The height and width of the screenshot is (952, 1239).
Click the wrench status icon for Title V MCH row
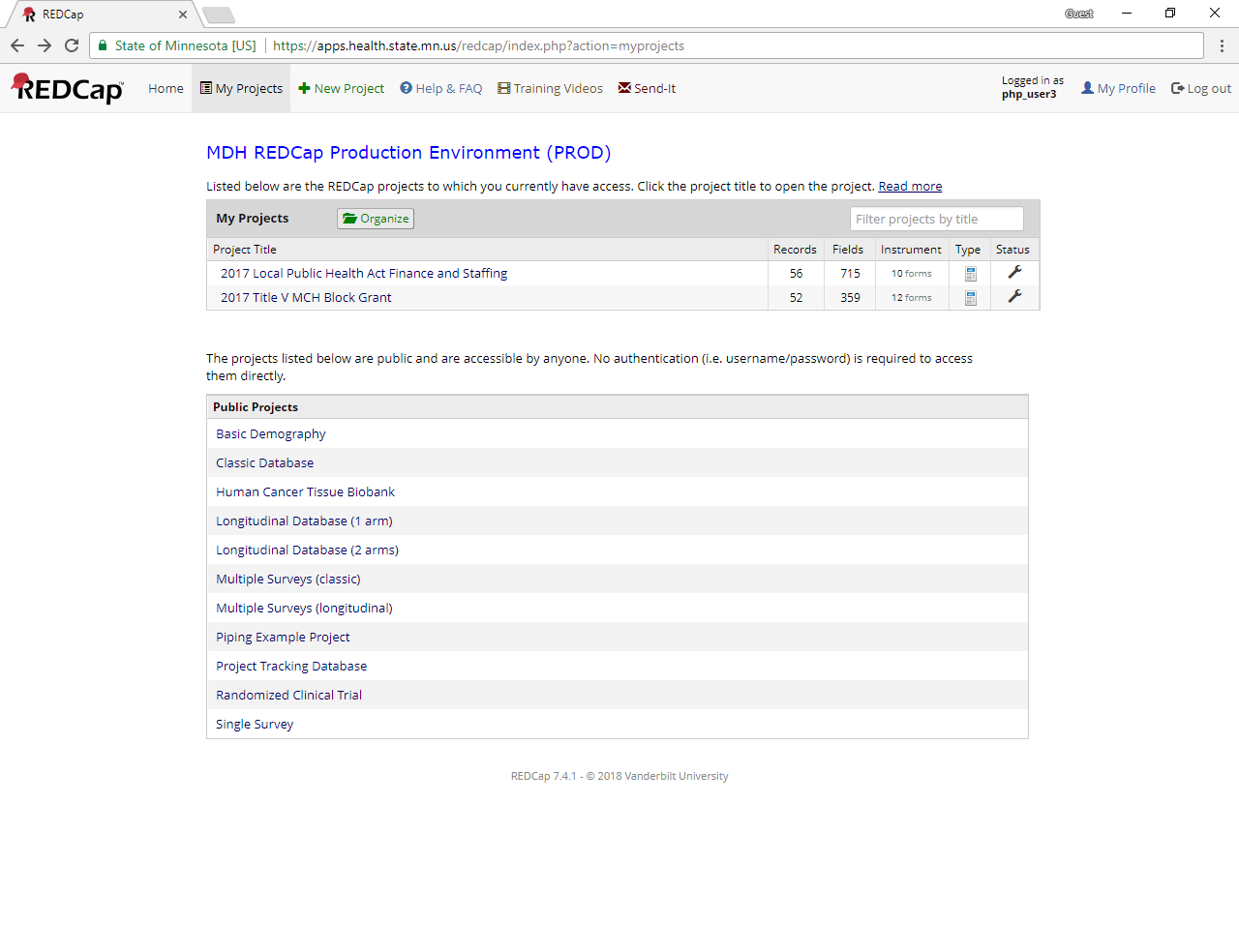[x=1014, y=297]
